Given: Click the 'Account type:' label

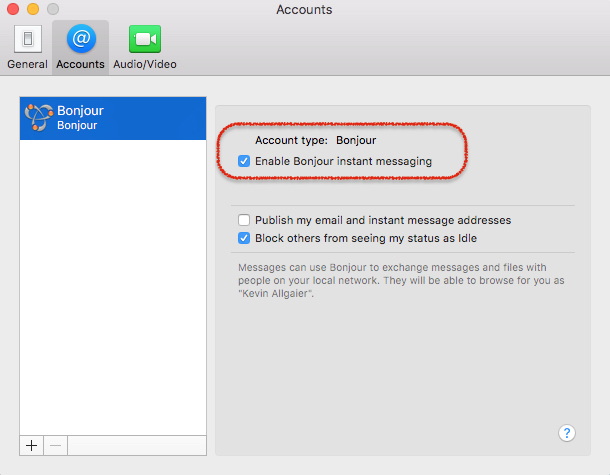Looking at the screenshot, I should (x=291, y=140).
